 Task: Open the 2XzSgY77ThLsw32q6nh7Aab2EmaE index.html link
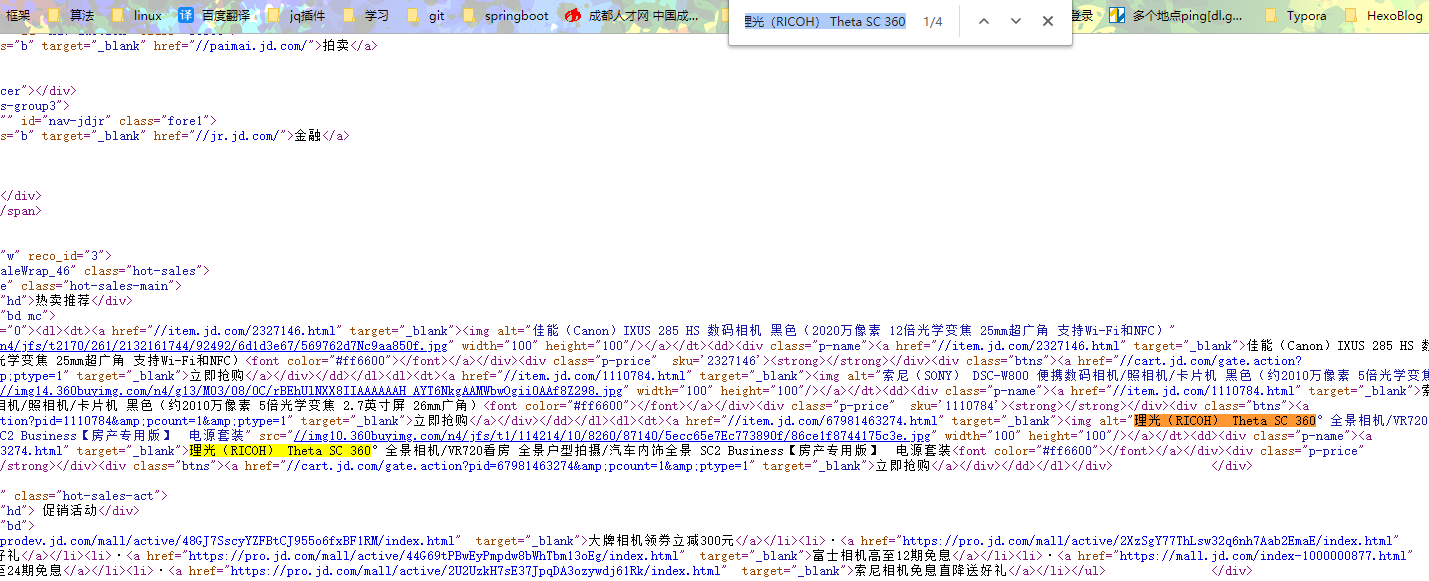click(1145, 541)
